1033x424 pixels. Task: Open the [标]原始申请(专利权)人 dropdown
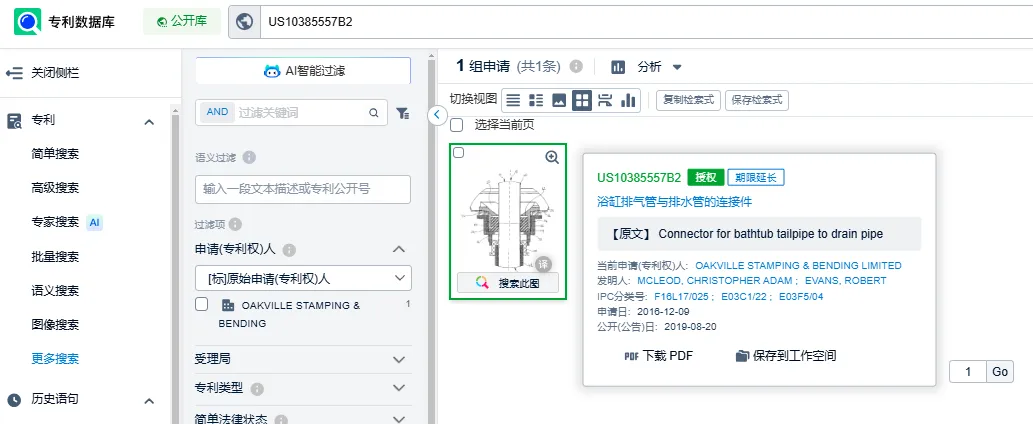303,278
